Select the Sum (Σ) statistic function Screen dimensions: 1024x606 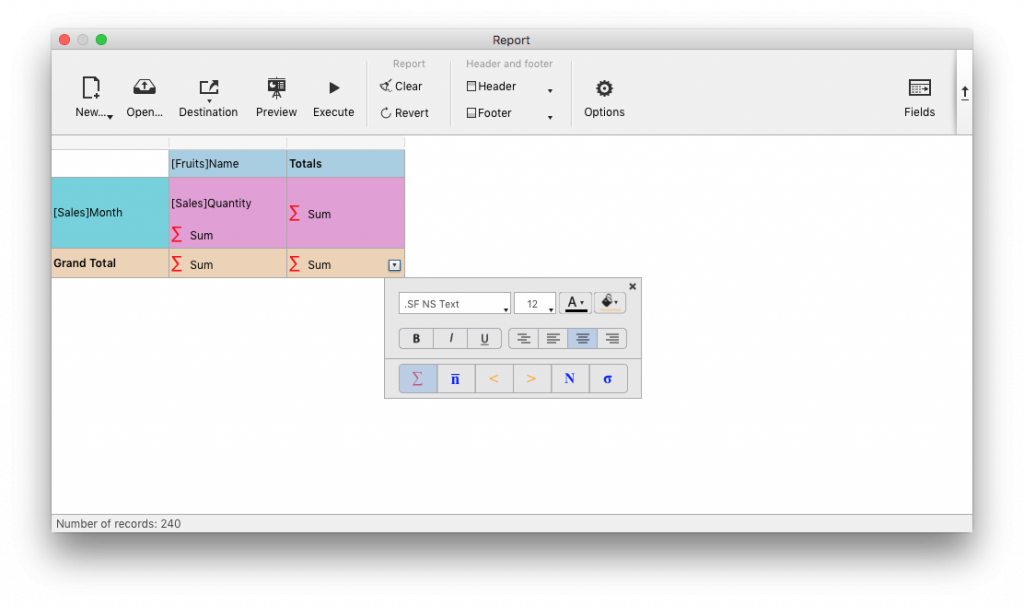(x=417, y=378)
